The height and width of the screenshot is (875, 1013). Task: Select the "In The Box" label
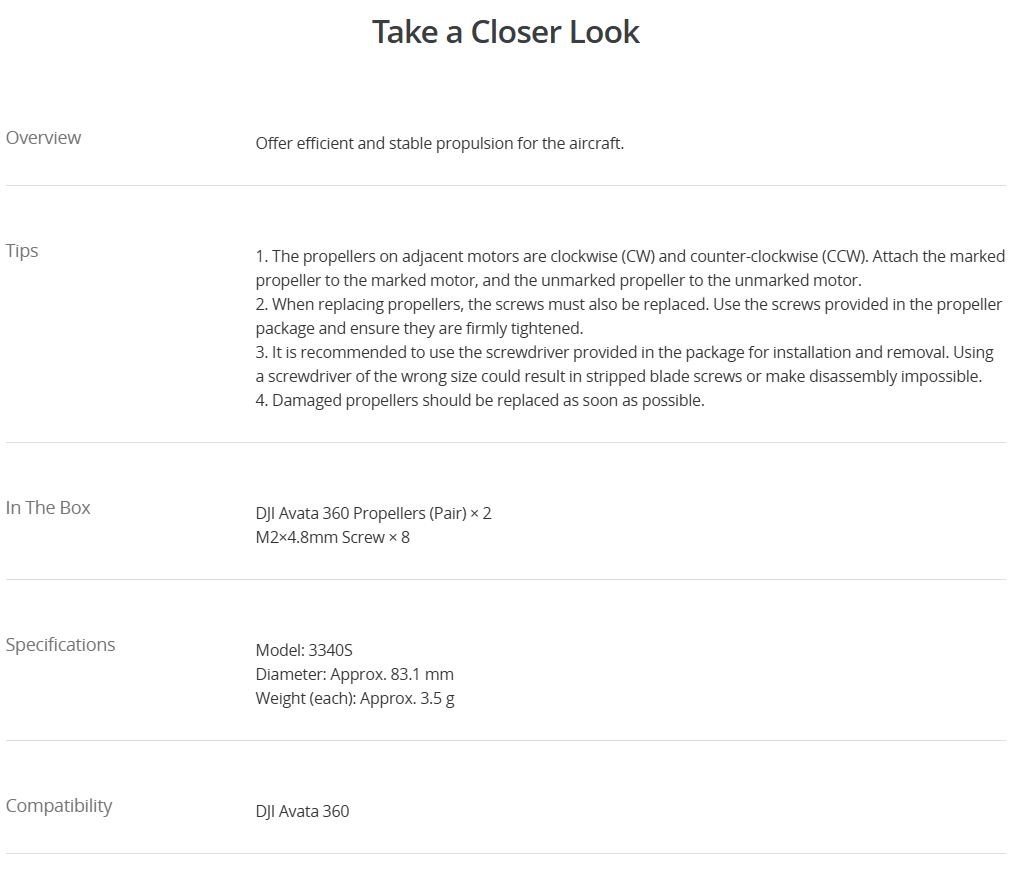coord(48,508)
